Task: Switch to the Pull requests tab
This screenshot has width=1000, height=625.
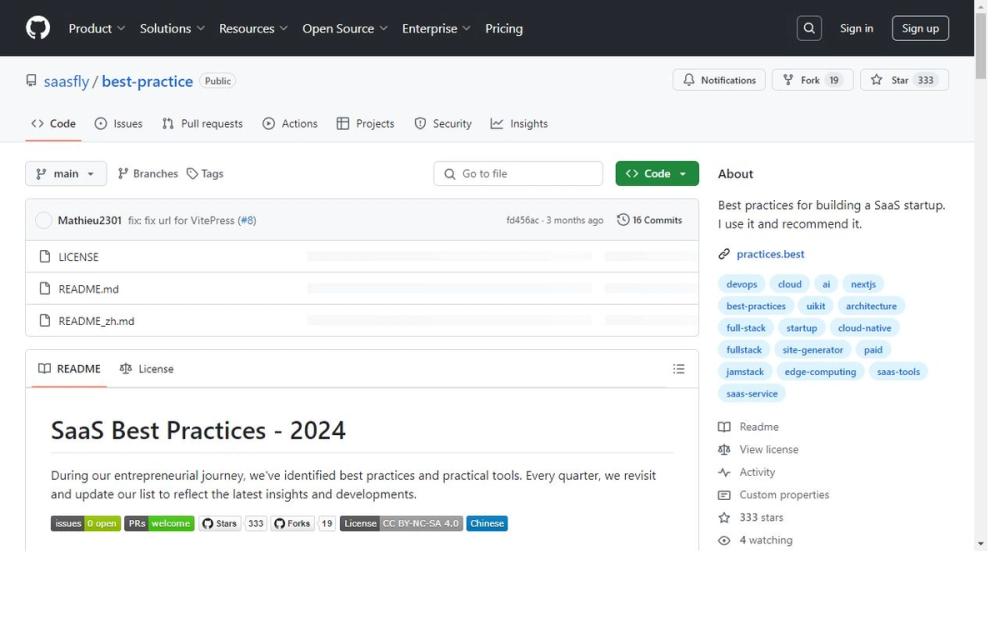Action: pyautogui.click(x=202, y=124)
